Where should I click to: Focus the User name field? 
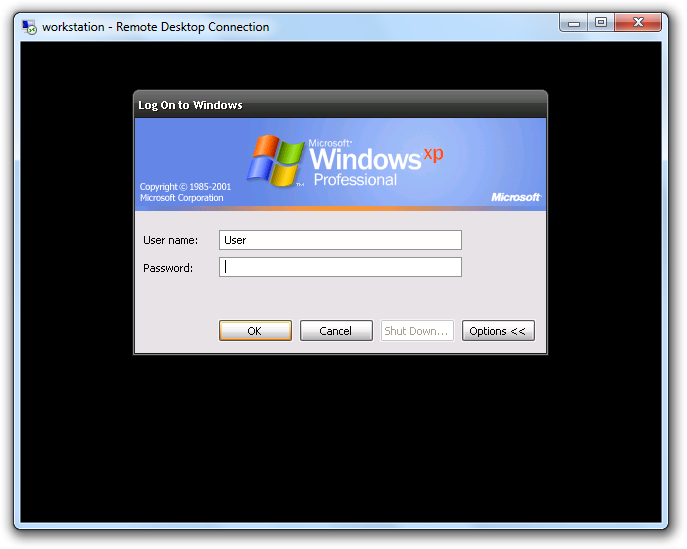pos(340,240)
